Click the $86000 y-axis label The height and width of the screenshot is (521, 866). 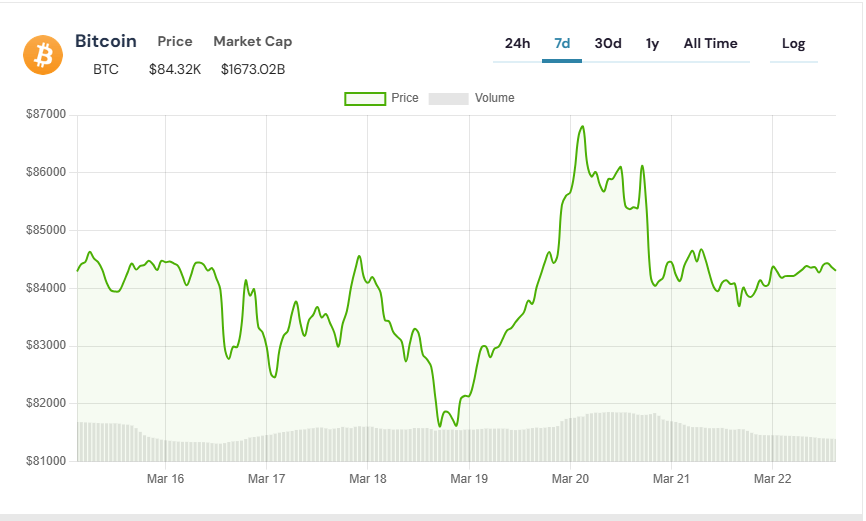coord(46,172)
